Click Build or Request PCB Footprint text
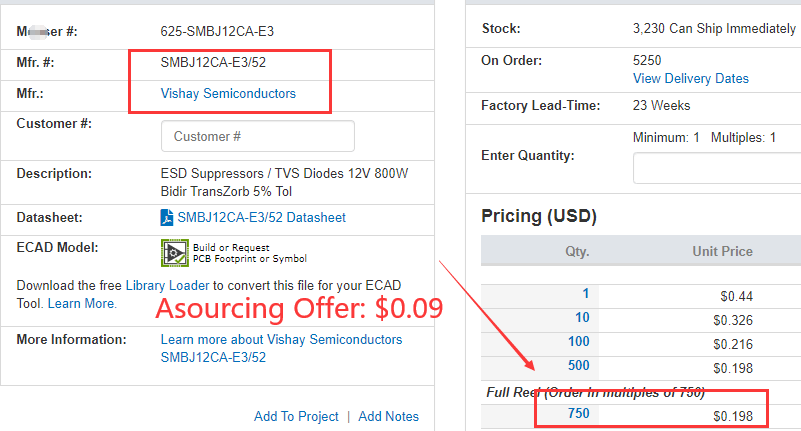Image resolution: width=801 pixels, height=431 pixels. pos(250,253)
